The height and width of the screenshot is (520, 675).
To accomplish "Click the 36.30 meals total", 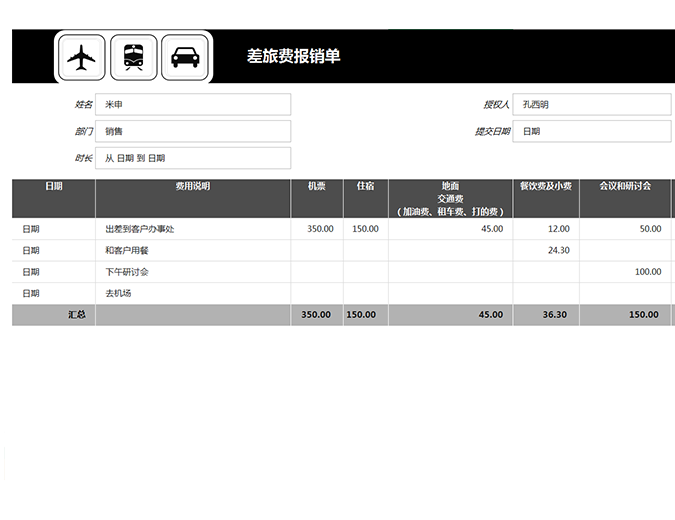I will tap(546, 315).
